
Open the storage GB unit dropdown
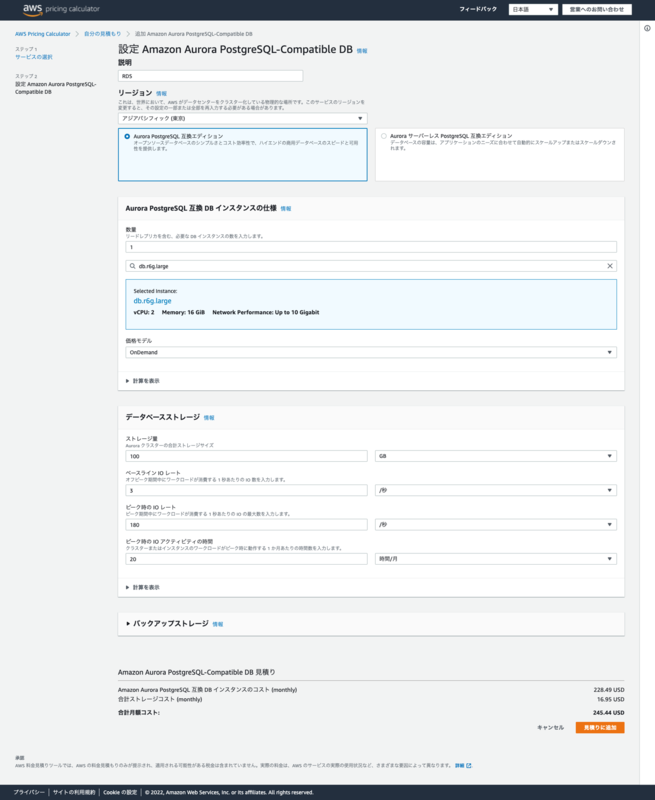[496, 456]
